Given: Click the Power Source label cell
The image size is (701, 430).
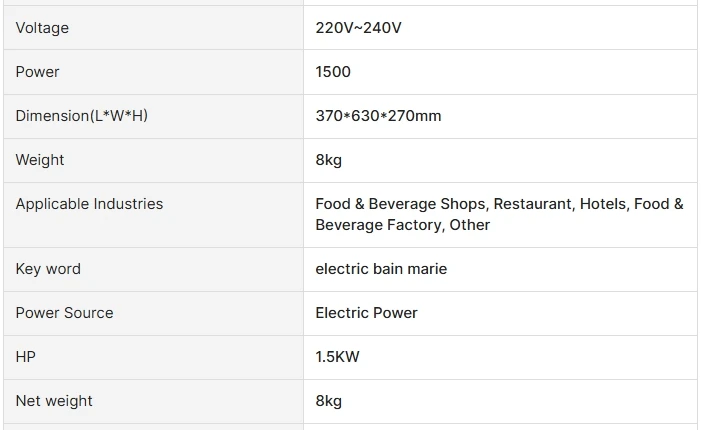Looking at the screenshot, I should coord(64,313).
